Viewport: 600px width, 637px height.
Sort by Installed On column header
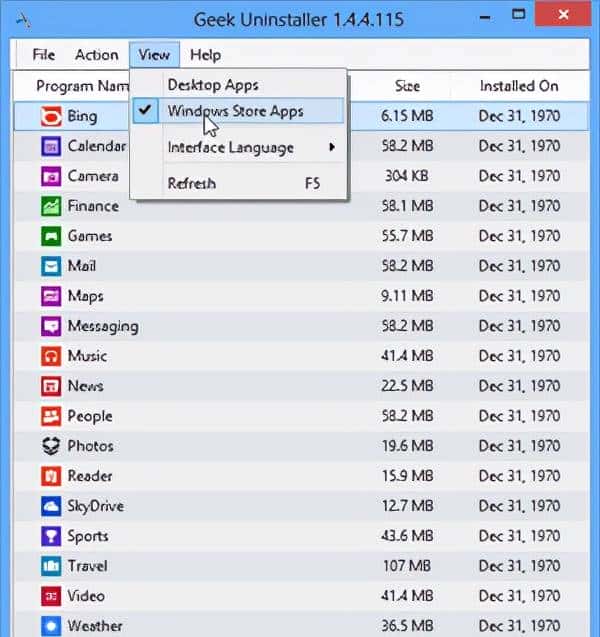pos(519,86)
